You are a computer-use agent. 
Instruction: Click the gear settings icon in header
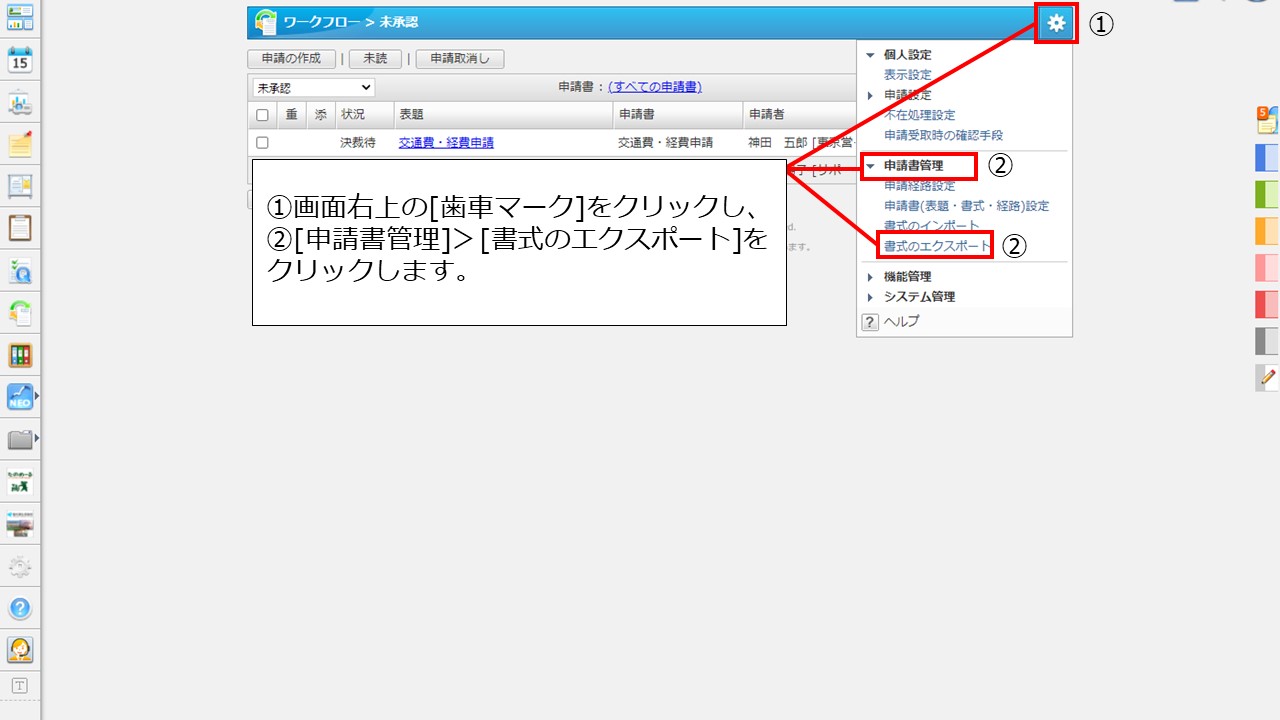(x=1056, y=23)
